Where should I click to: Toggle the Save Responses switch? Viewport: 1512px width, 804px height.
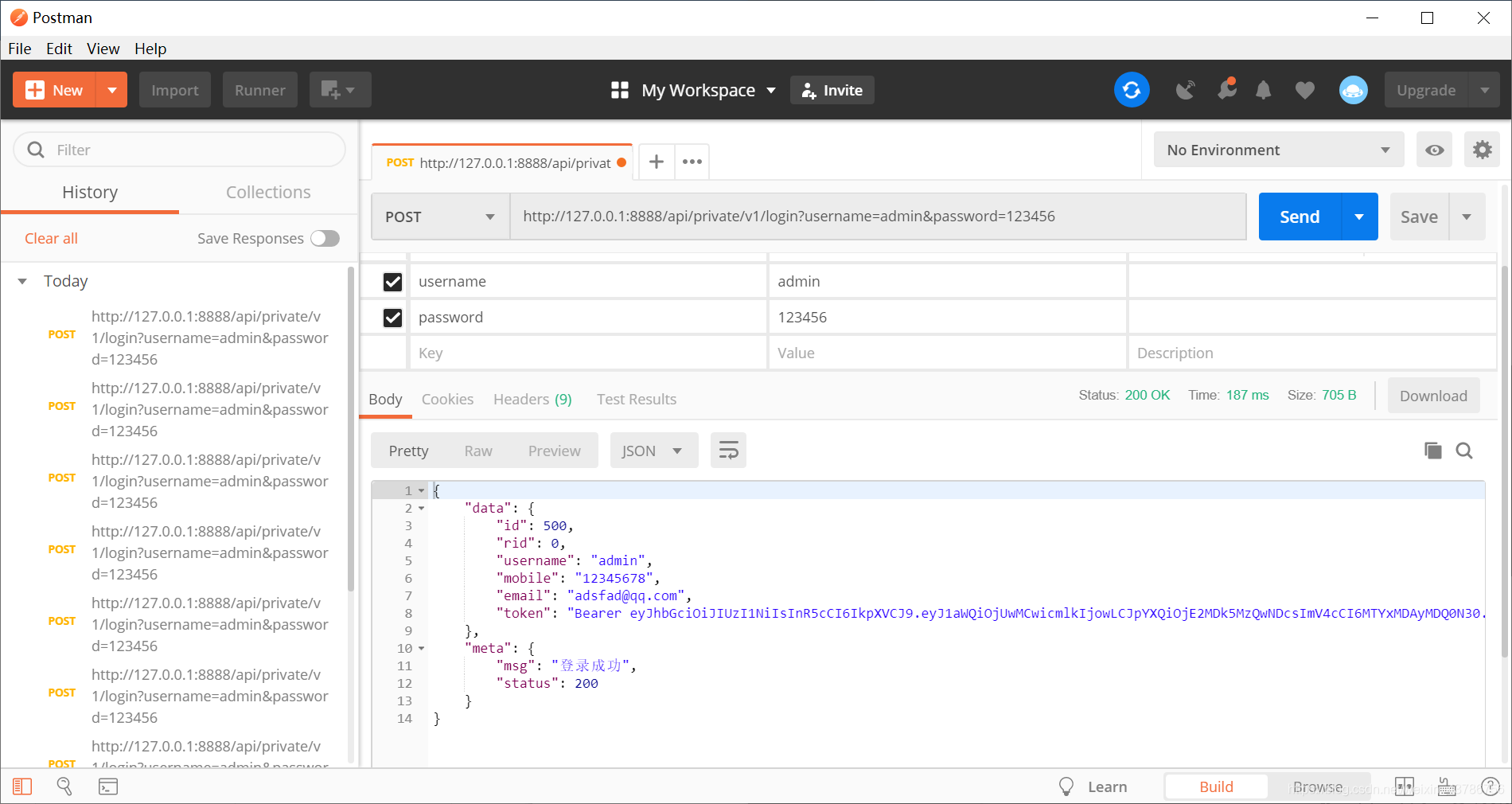point(325,238)
